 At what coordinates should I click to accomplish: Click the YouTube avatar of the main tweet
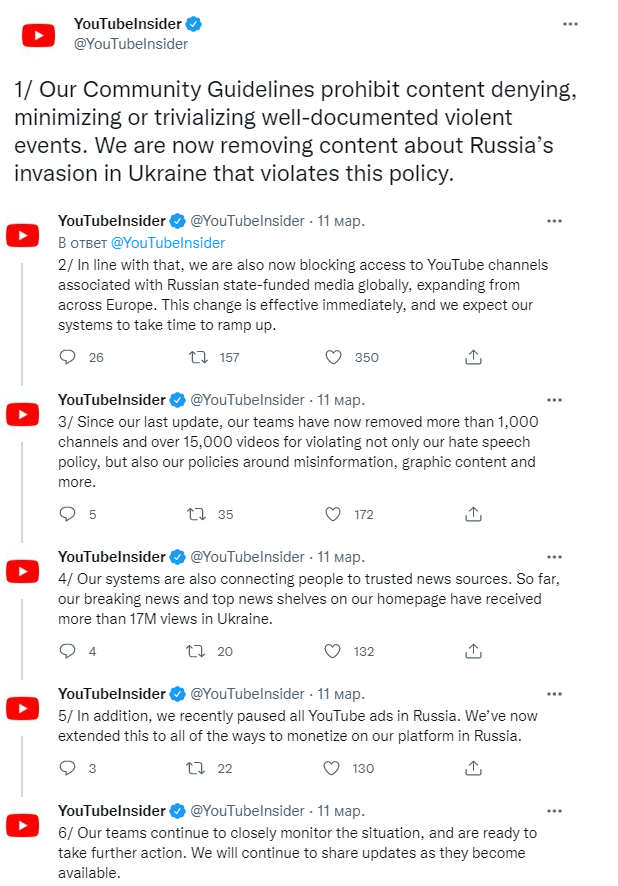click(39, 36)
